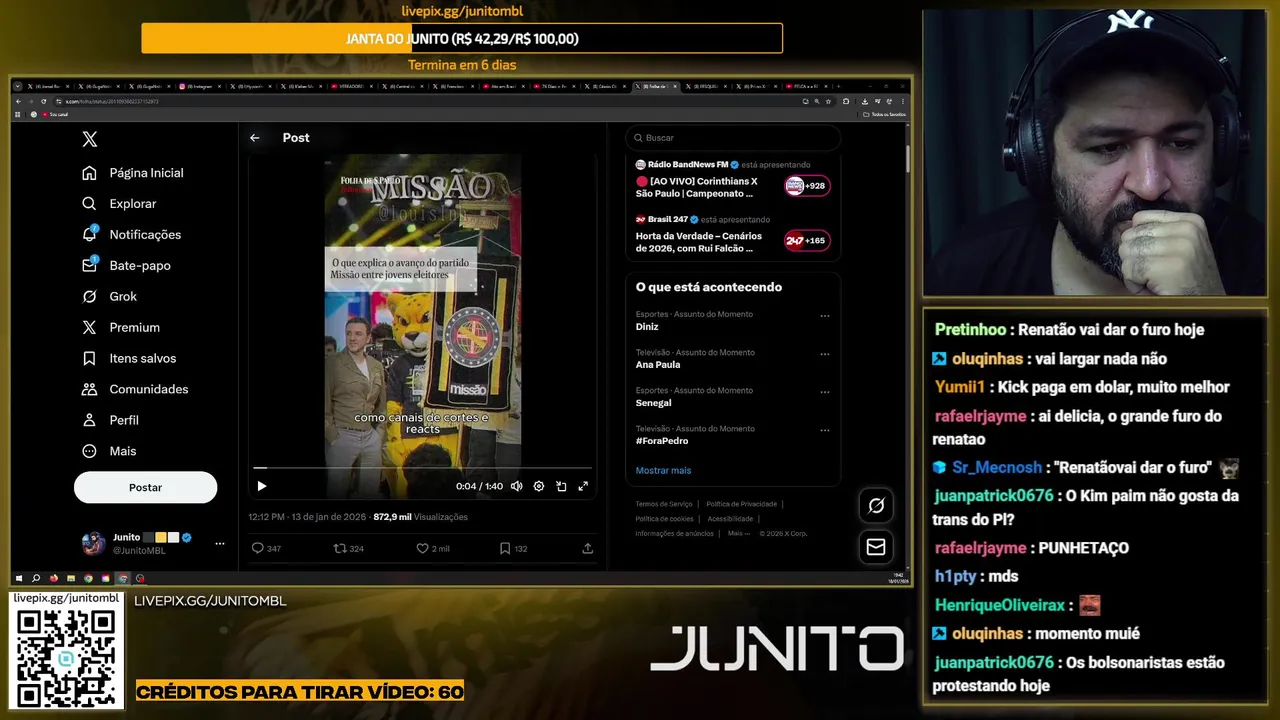1280x720 pixels.
Task: Click the X logo in the sidebar
Action: click(x=90, y=139)
